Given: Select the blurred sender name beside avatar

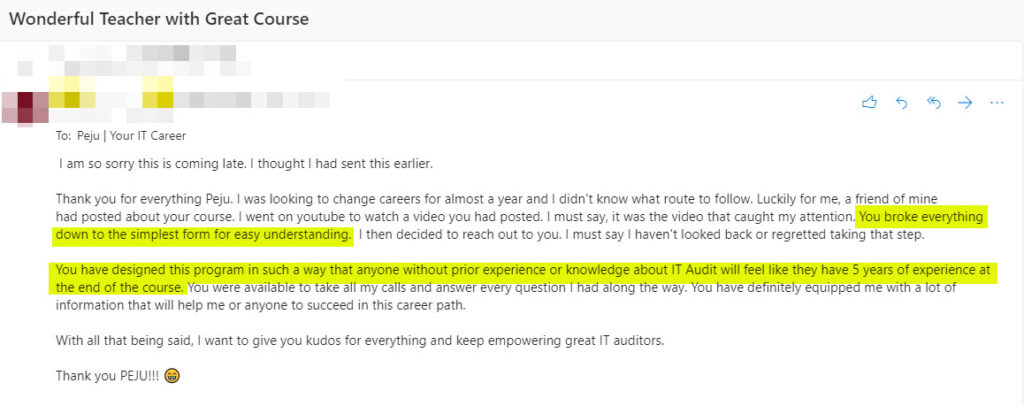Looking at the screenshot, I should click(189, 100).
